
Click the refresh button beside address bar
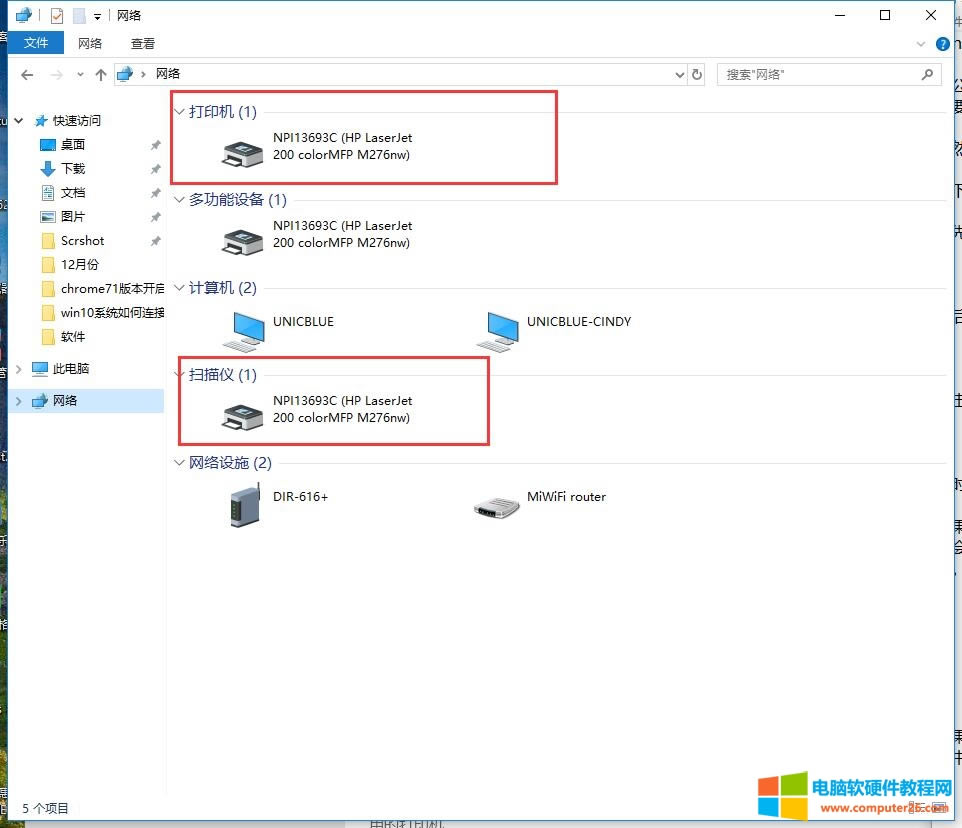tap(697, 75)
